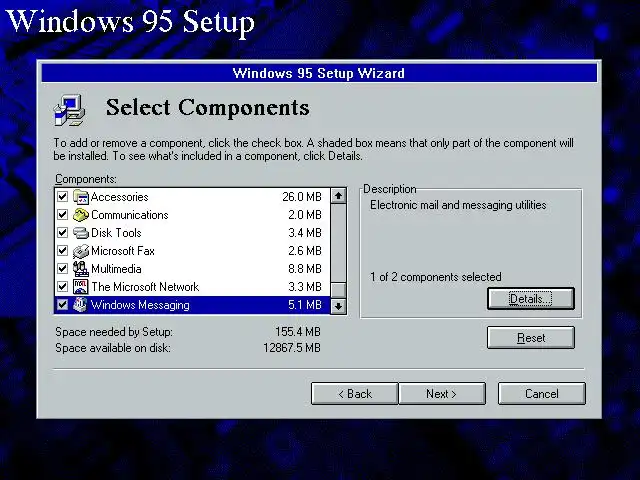Uncheck the Accessories checkbox
Image resolution: width=640 pixels, height=480 pixels.
(x=62, y=197)
